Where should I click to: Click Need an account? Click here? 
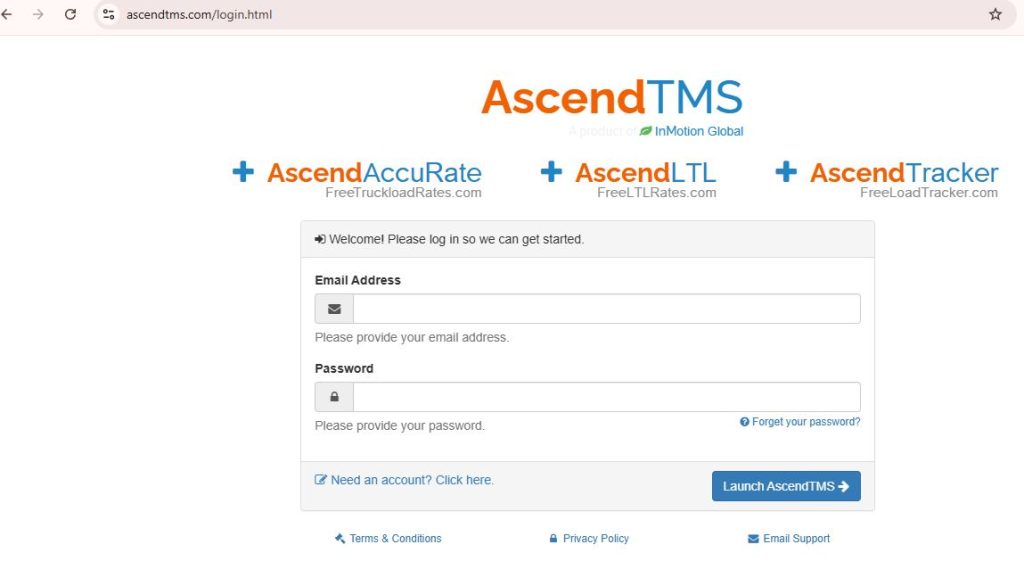click(x=411, y=480)
